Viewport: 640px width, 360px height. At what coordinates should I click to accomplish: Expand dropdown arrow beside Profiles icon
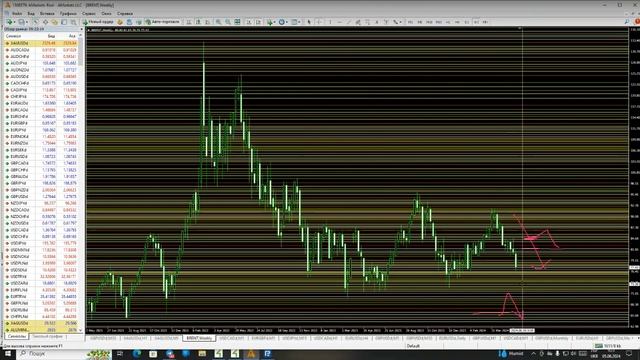coord(27,22)
